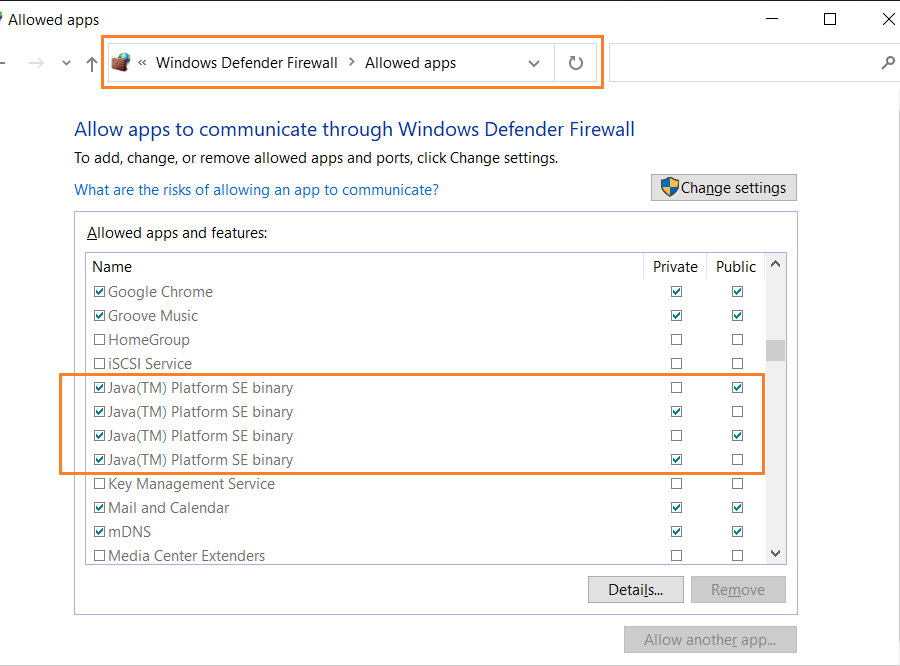The image size is (900, 666).
Task: Toggle Public checkbox for Mail and Calendar
Action: coord(738,508)
